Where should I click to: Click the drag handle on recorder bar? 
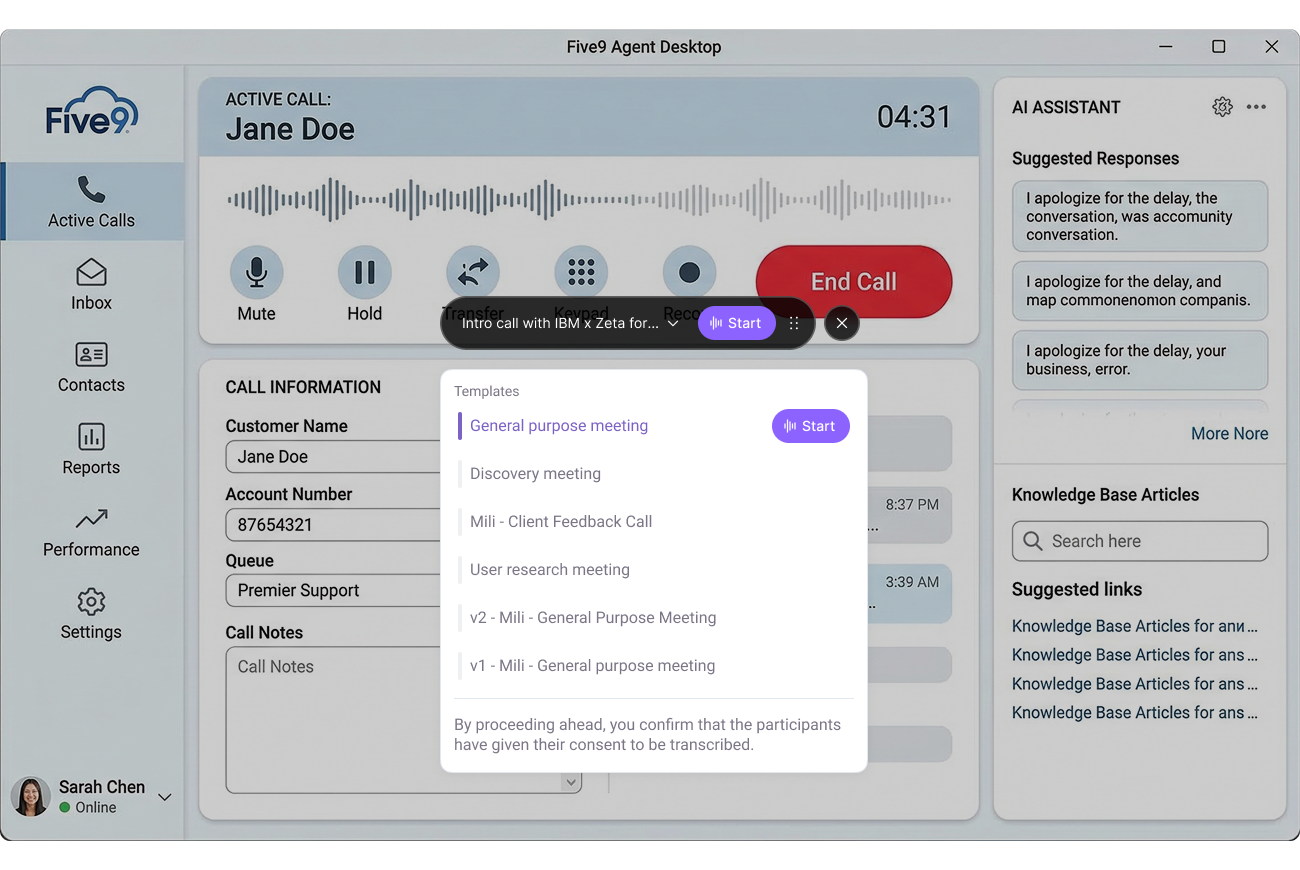pos(794,324)
